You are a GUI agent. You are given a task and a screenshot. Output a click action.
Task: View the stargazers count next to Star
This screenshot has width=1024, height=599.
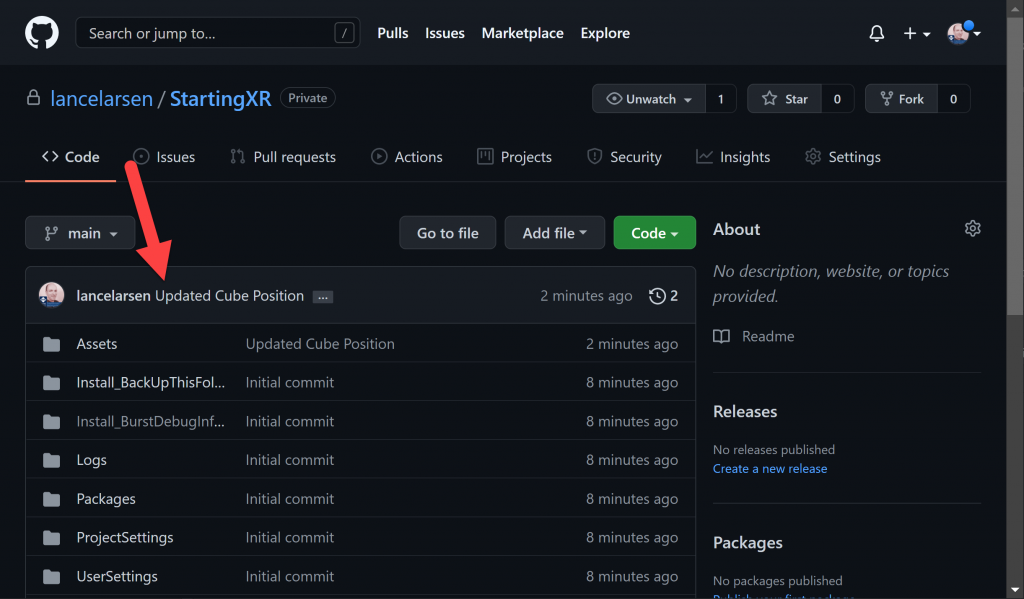(x=837, y=99)
